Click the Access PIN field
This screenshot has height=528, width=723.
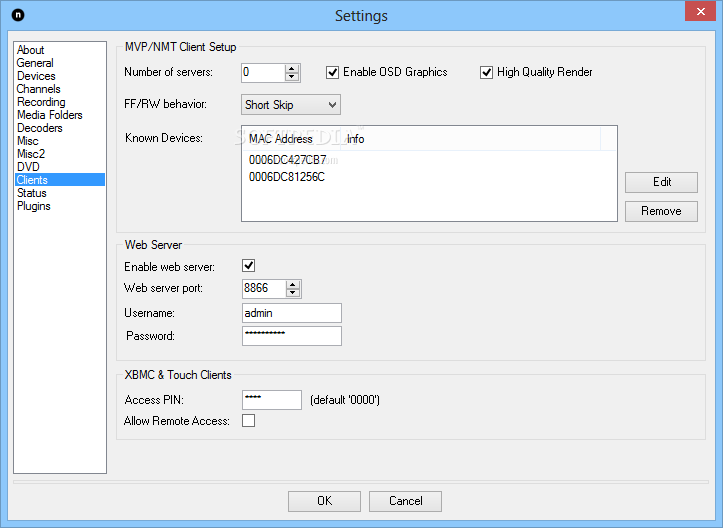tap(272, 400)
